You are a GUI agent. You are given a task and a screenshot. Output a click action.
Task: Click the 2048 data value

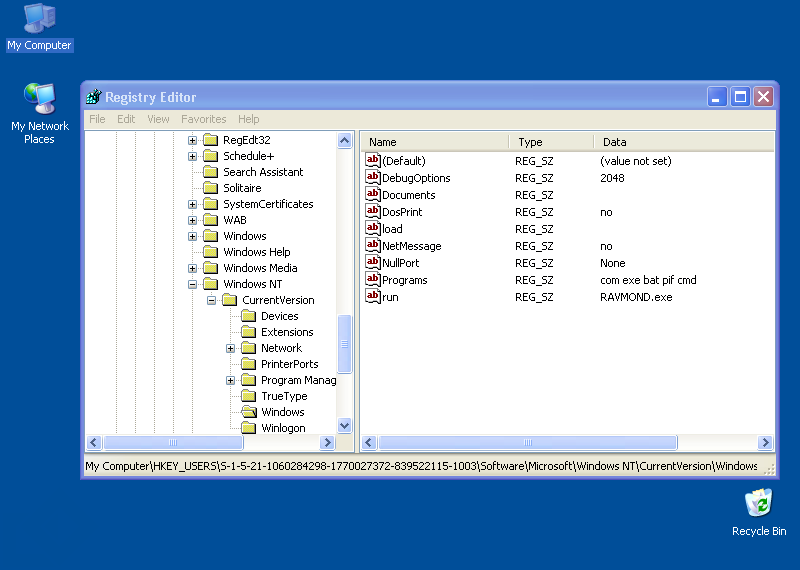pos(612,178)
